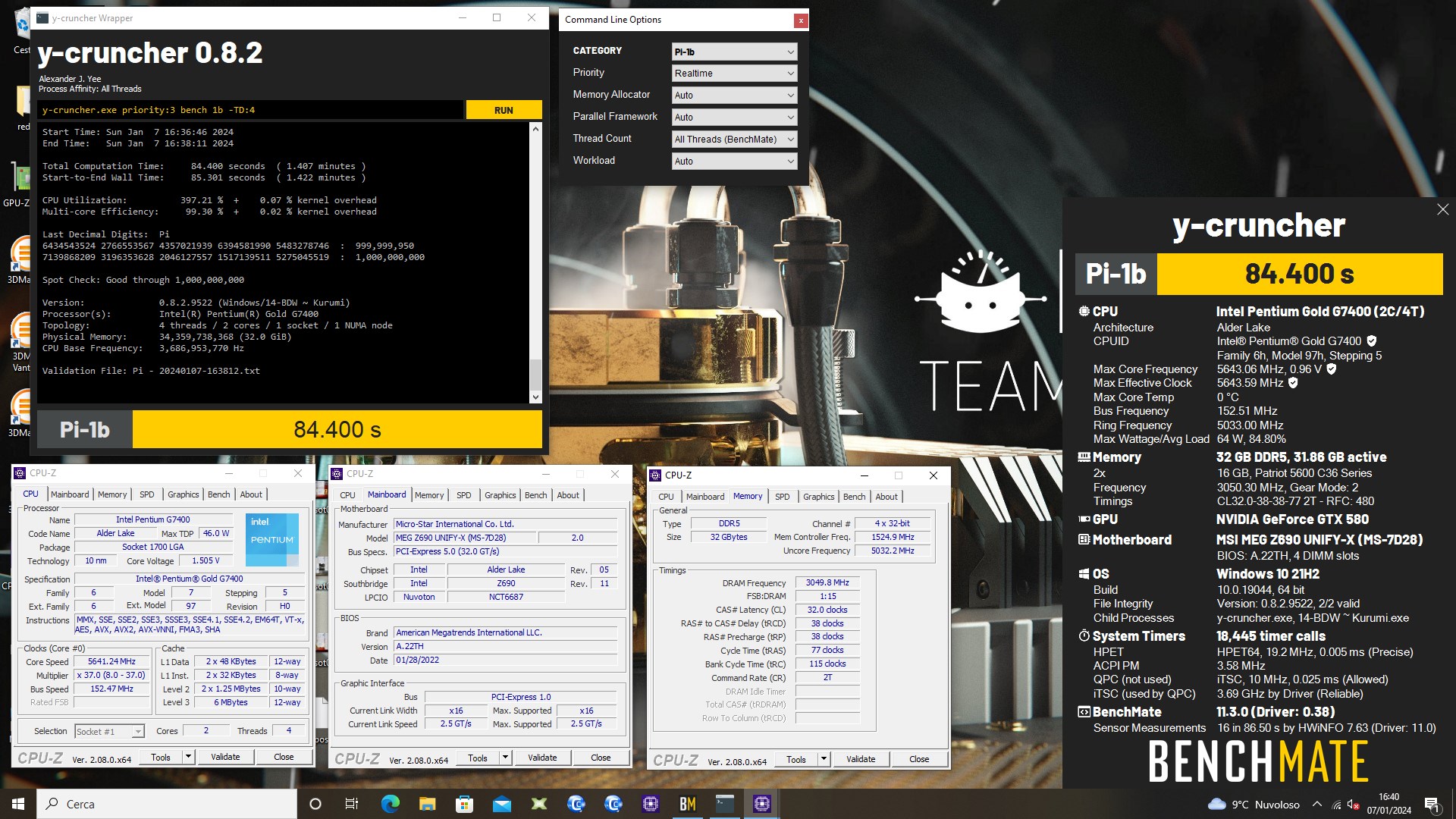Open About tab in CPU-Z Memory window

(x=886, y=497)
